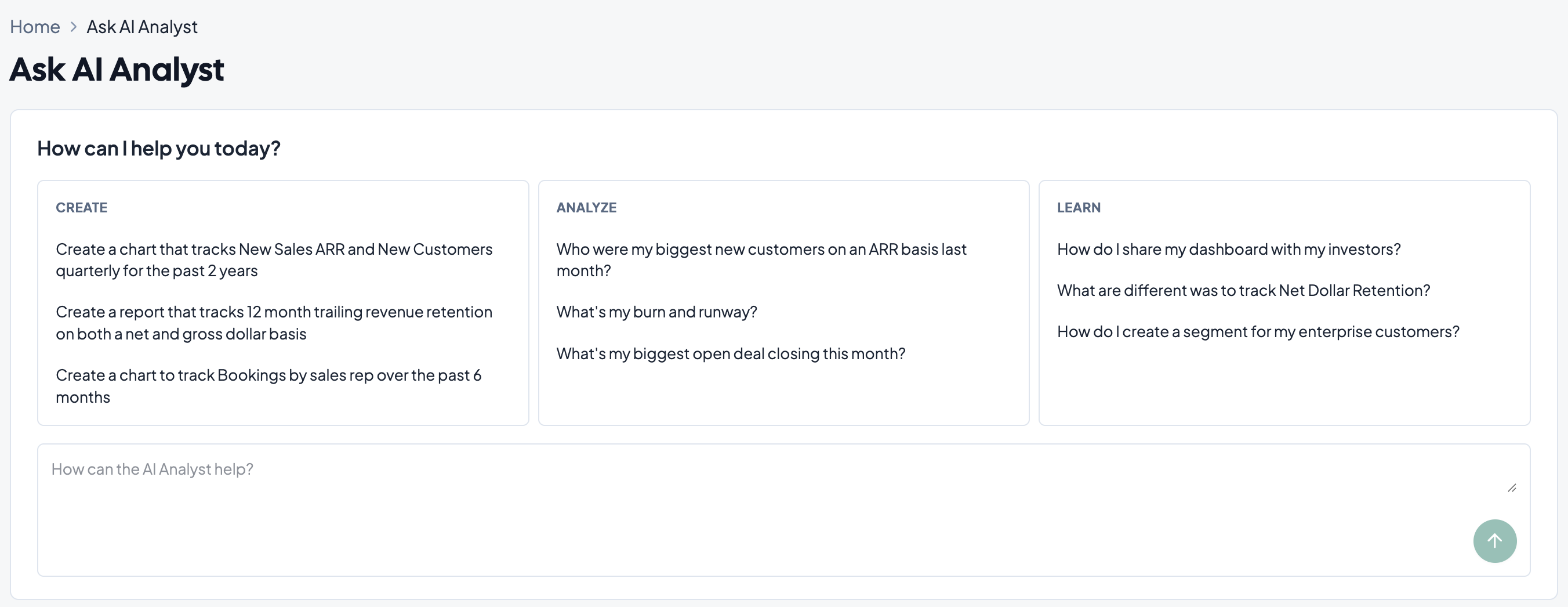Click the "How can I help you today?" heading
Screen dimensions: 1568x607
pyautogui.click(x=159, y=148)
